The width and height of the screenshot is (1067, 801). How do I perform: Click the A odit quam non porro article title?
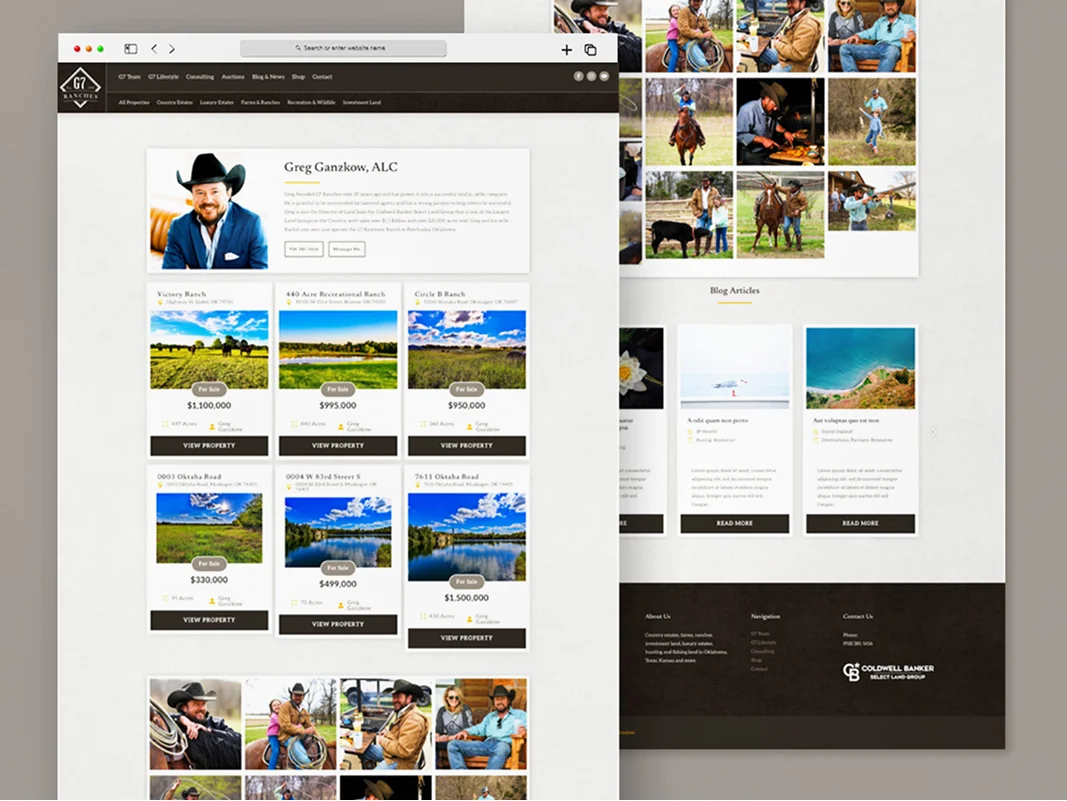click(717, 421)
